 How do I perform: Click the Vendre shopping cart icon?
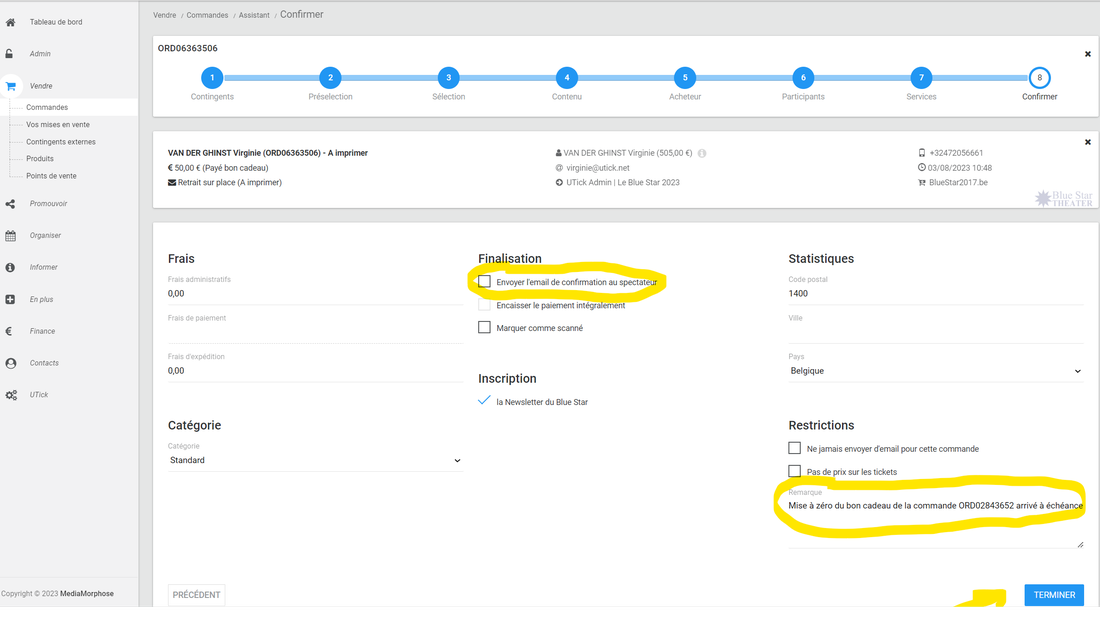click(x=11, y=87)
